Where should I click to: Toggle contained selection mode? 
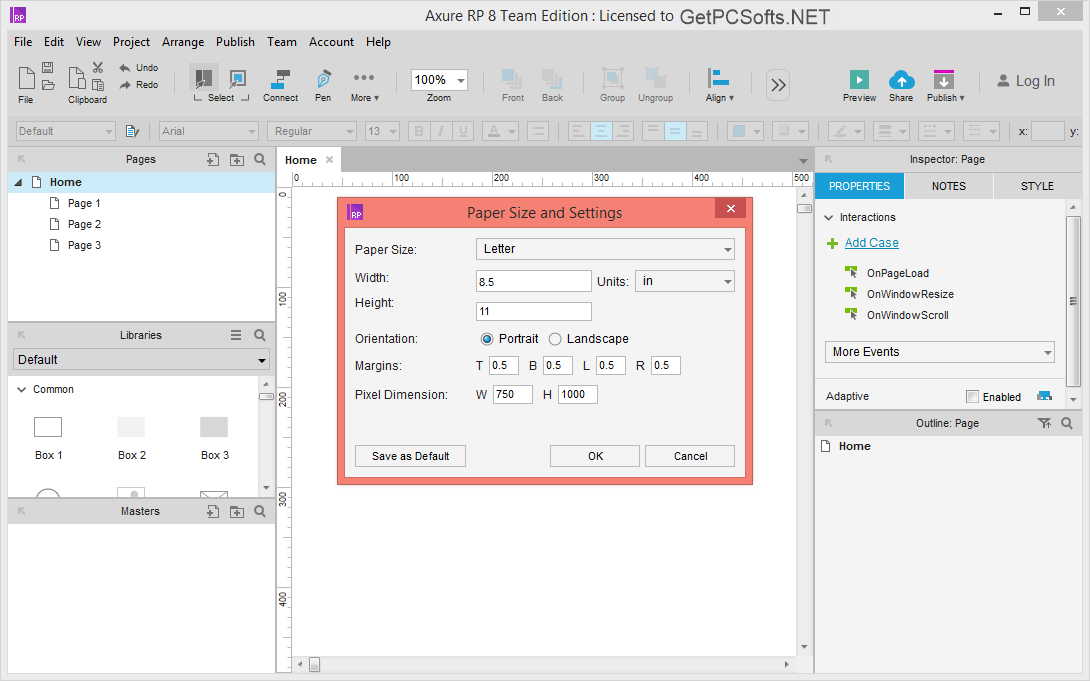[x=238, y=78]
